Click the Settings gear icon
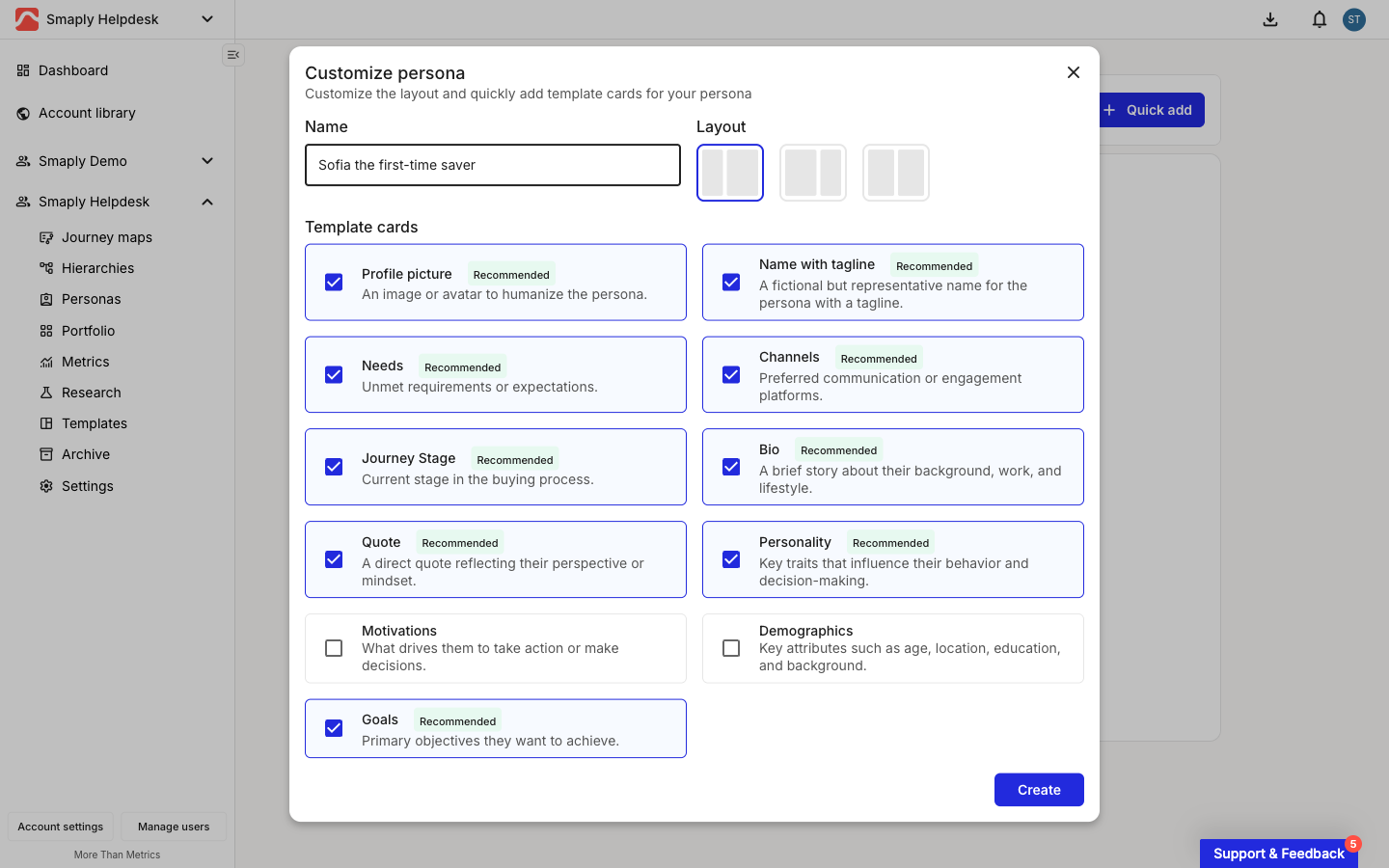1389x868 pixels. 46,486
